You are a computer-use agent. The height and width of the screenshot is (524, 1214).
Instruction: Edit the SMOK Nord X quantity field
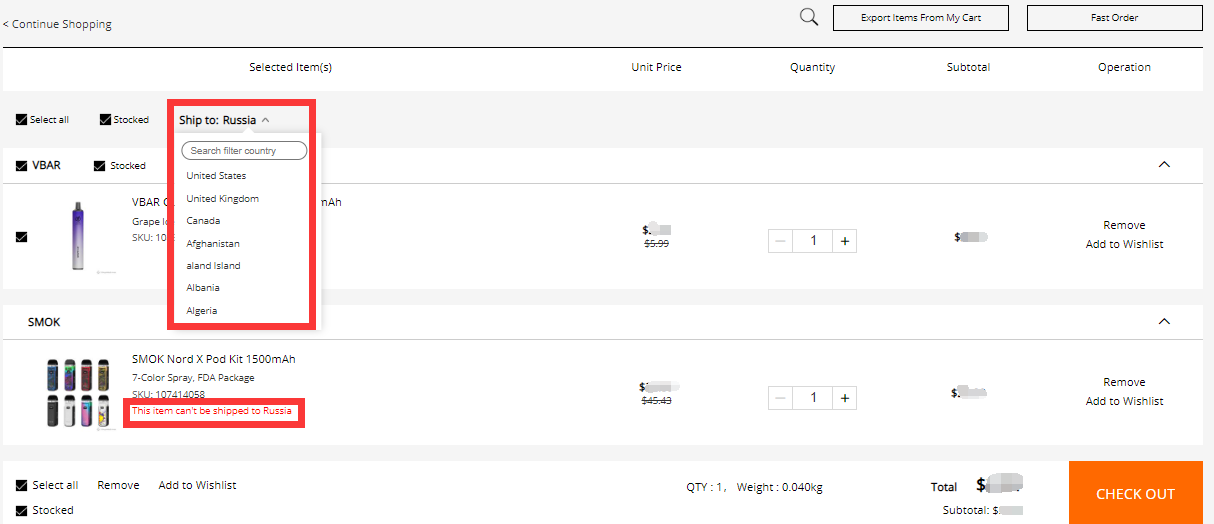[x=813, y=398]
